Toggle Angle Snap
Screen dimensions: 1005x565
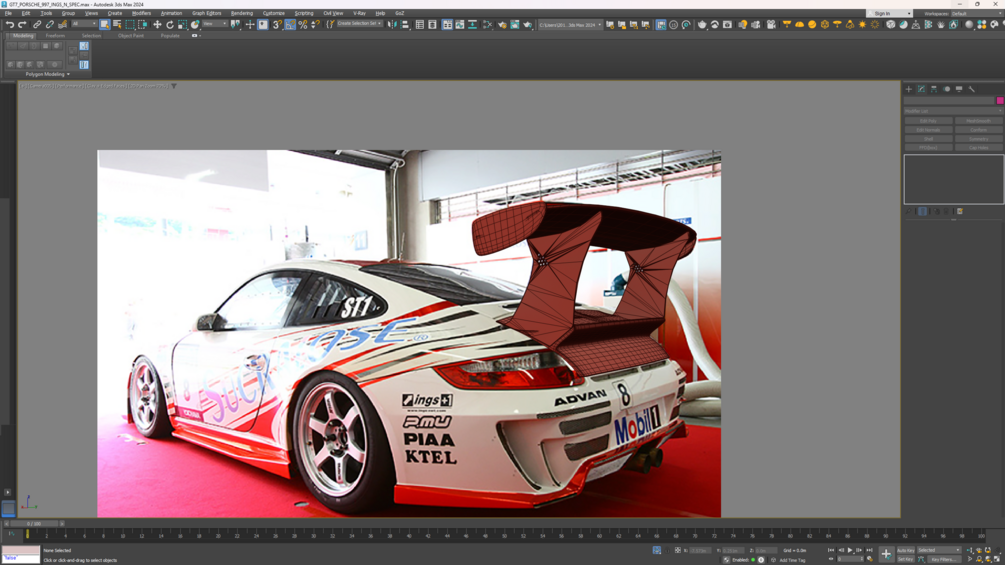click(x=290, y=24)
